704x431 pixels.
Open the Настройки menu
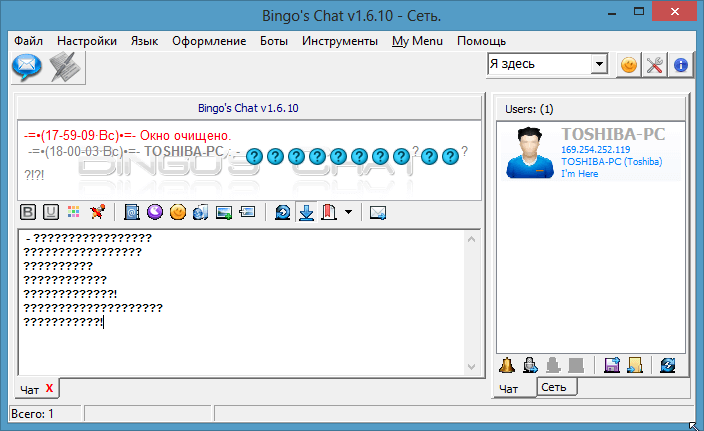(87, 41)
